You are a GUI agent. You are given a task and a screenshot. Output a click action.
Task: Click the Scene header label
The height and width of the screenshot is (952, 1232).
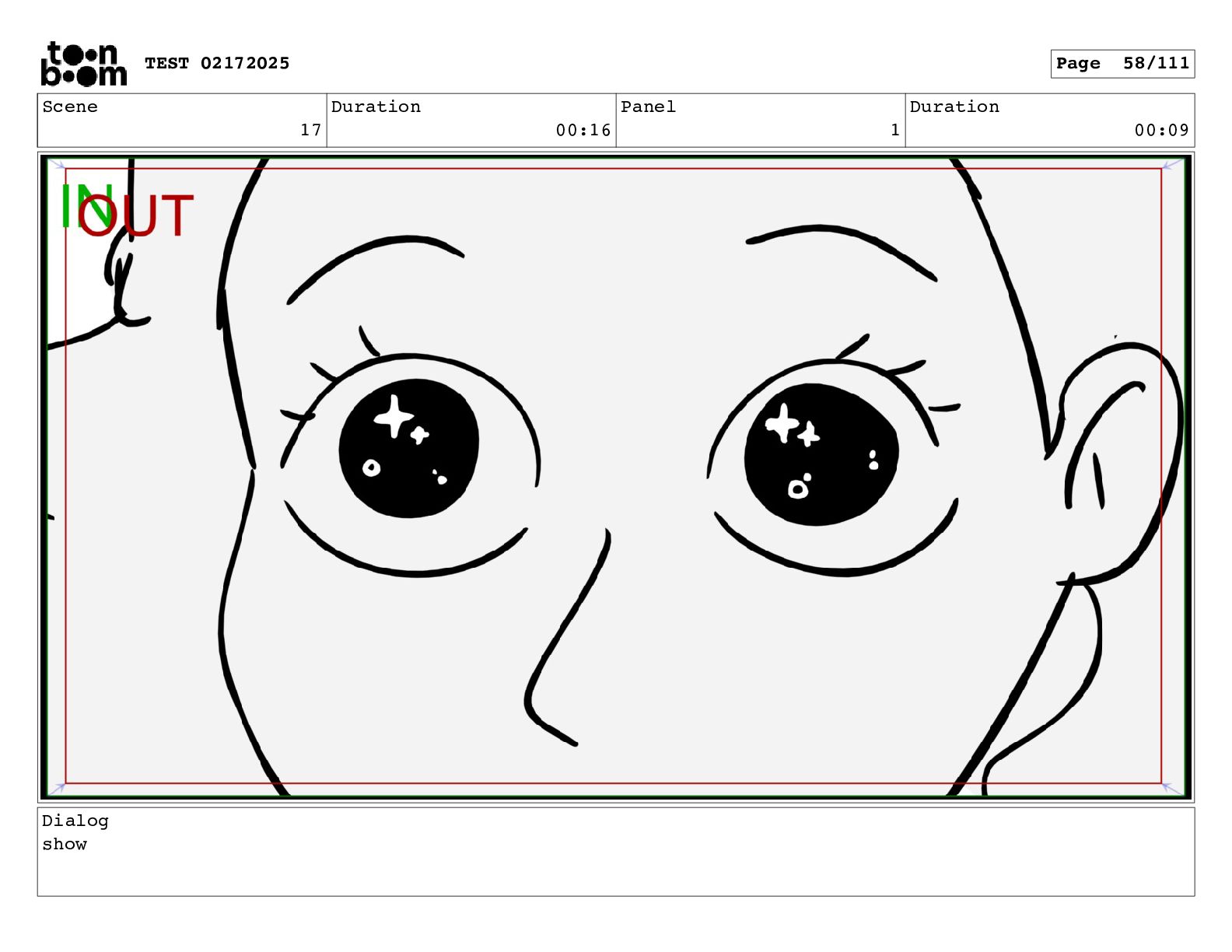click(70, 107)
